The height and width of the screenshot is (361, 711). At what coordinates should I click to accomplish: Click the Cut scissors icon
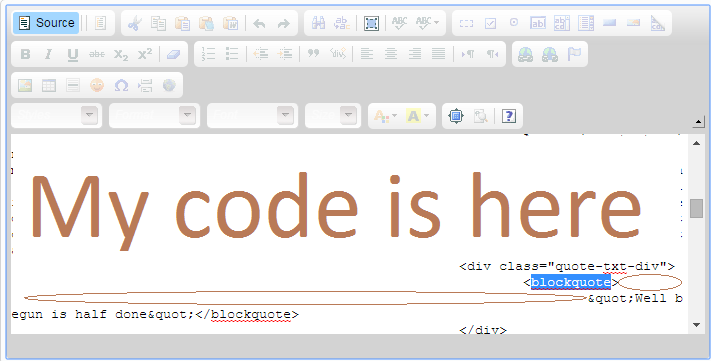pos(135,23)
